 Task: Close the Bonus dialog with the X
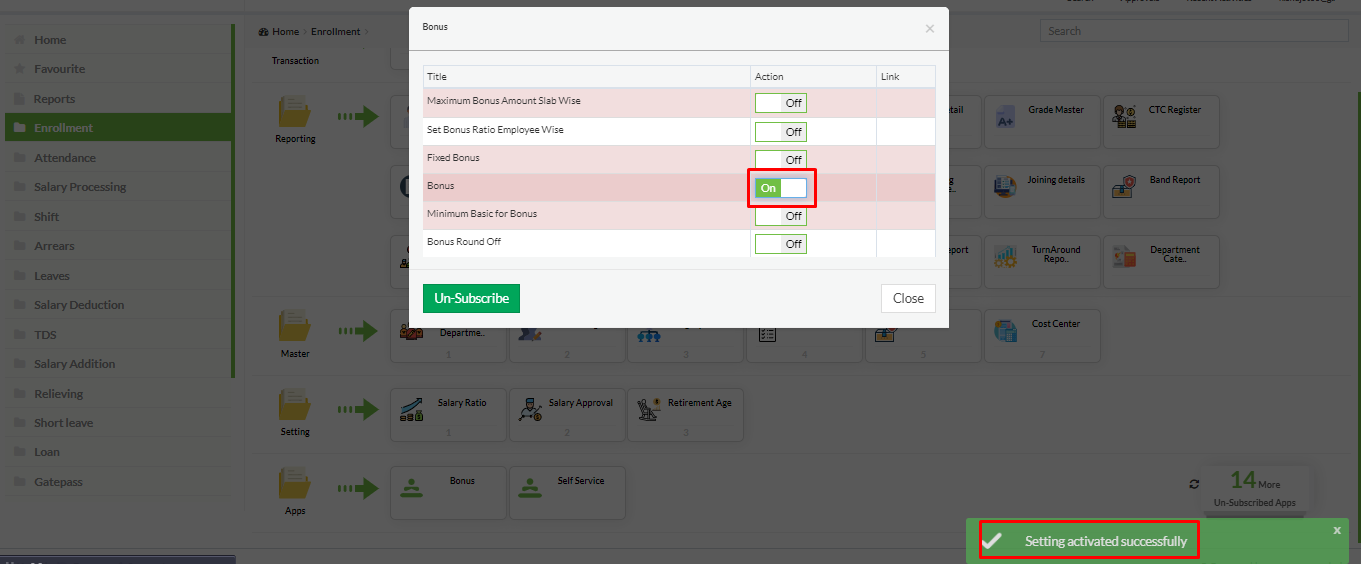click(x=930, y=29)
